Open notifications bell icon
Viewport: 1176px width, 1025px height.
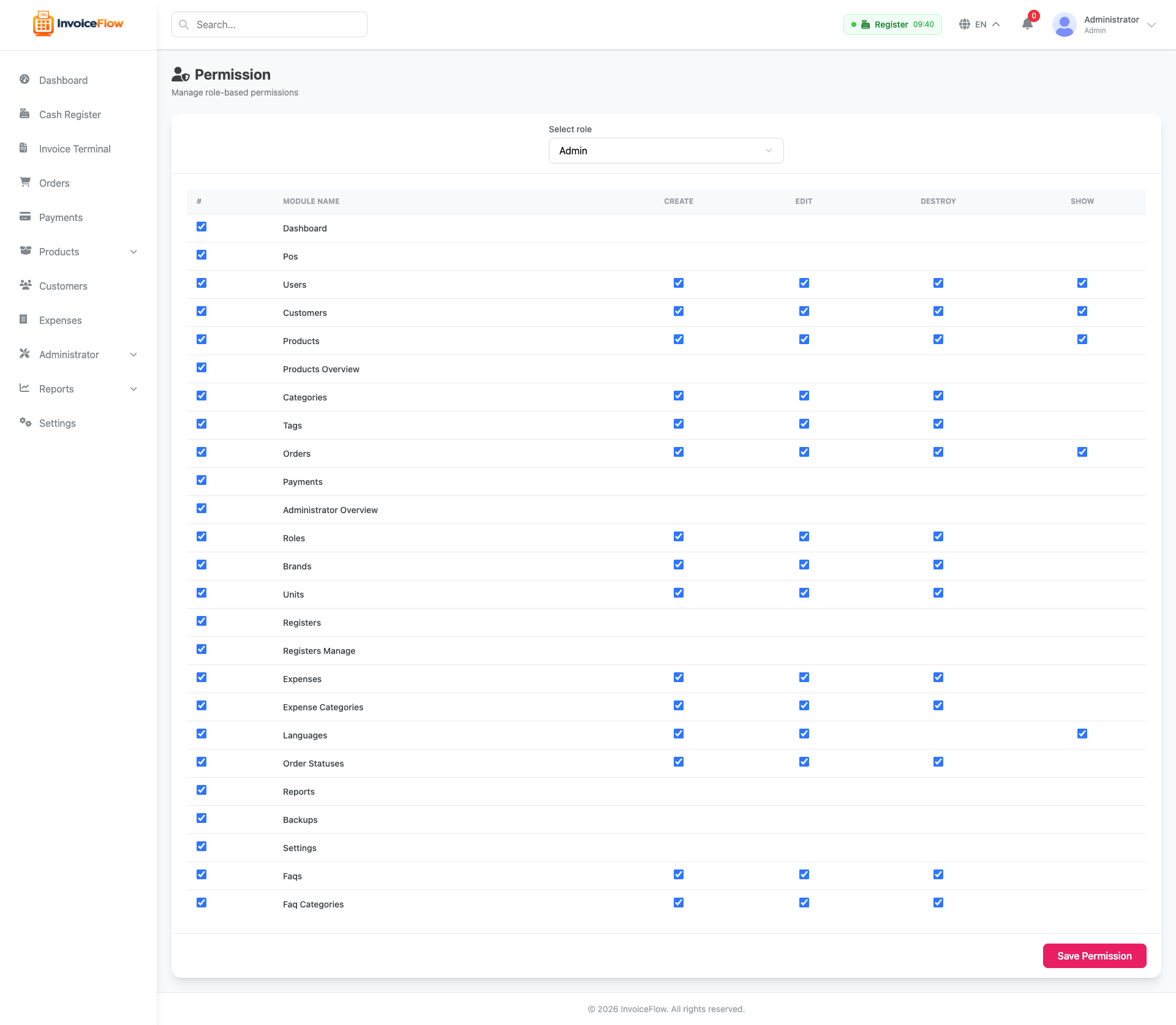[x=1027, y=24]
